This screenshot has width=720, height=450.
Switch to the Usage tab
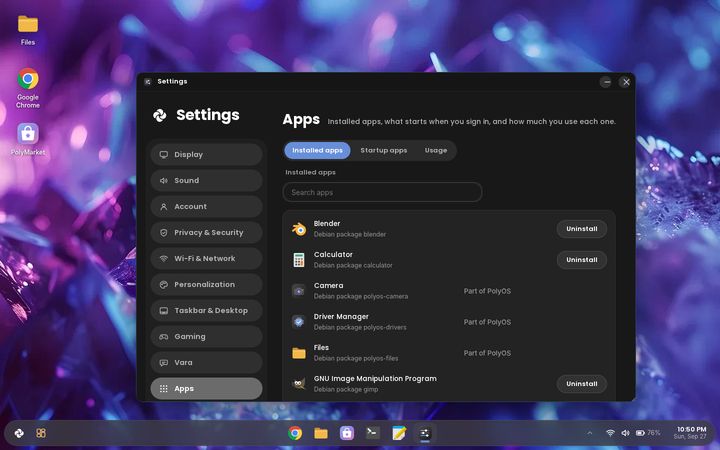click(x=436, y=151)
